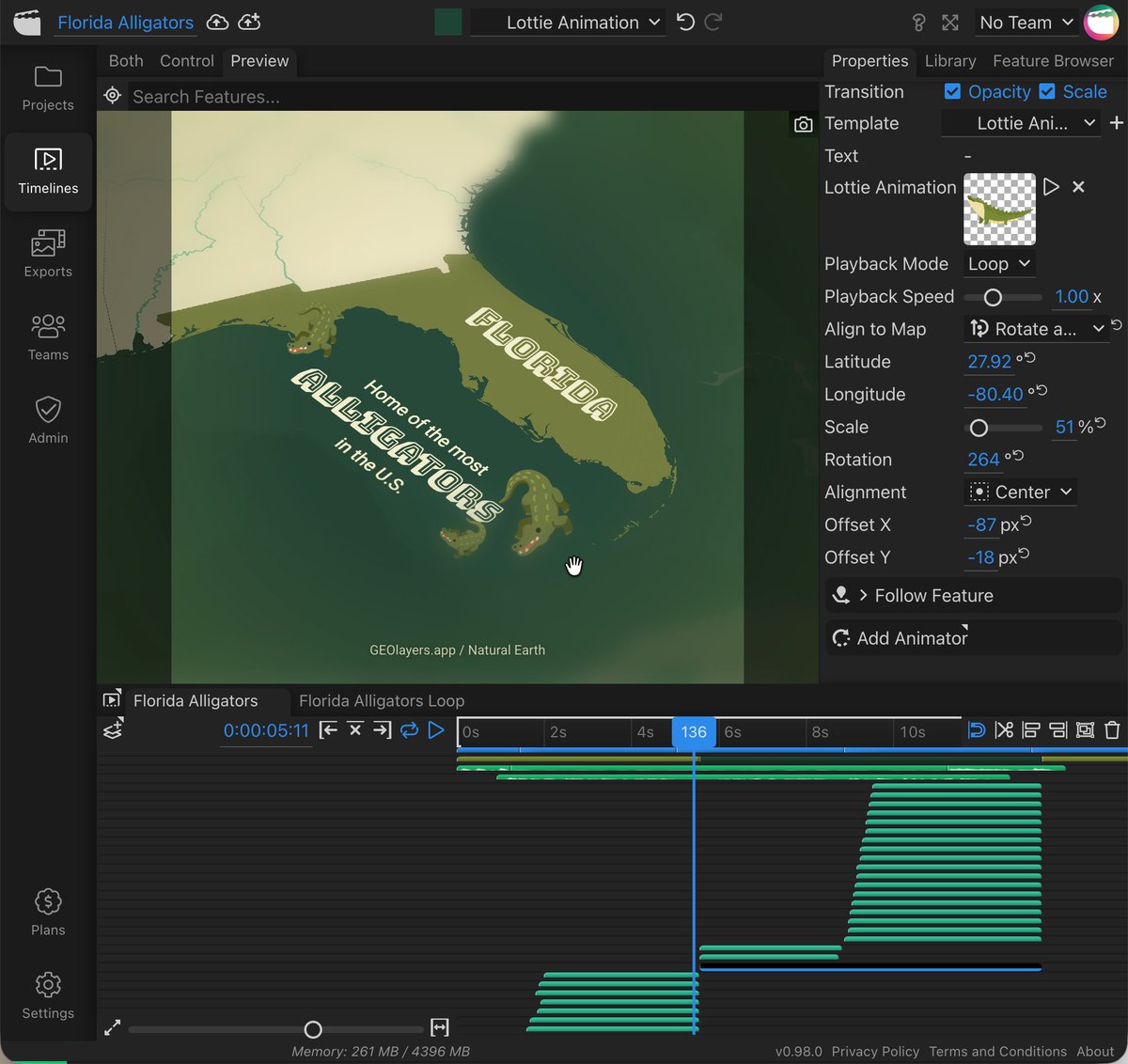Click the cloud add icon beside upload
This screenshot has height=1064, width=1128.
coord(249,22)
